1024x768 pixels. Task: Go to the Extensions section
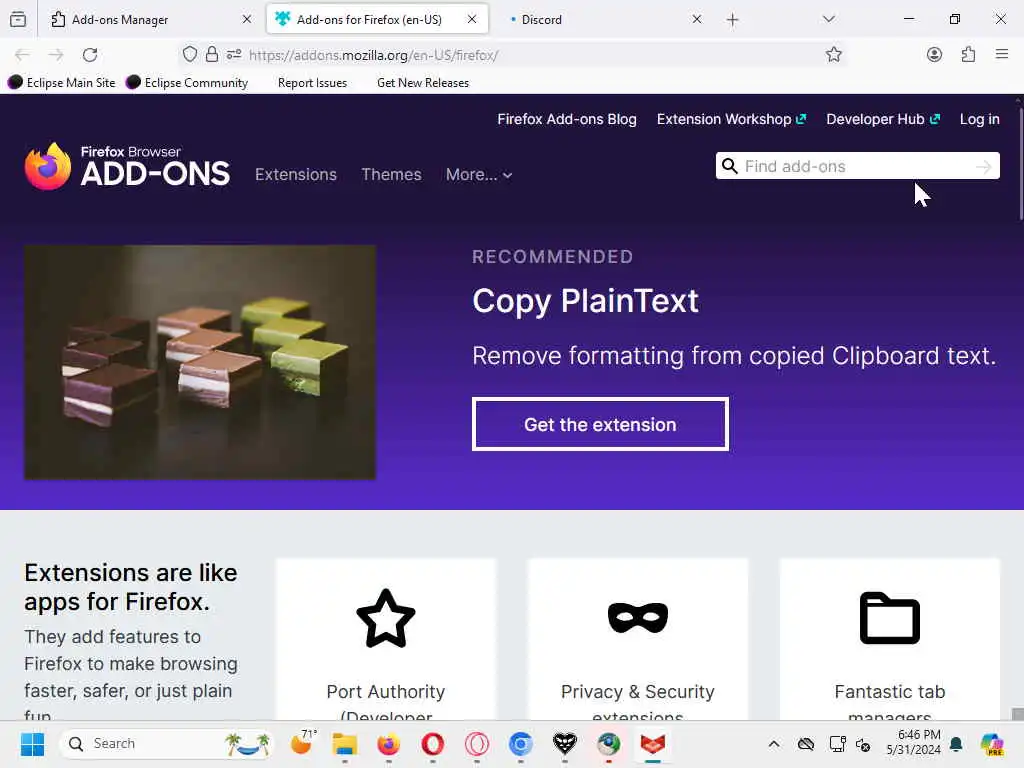pyautogui.click(x=296, y=174)
